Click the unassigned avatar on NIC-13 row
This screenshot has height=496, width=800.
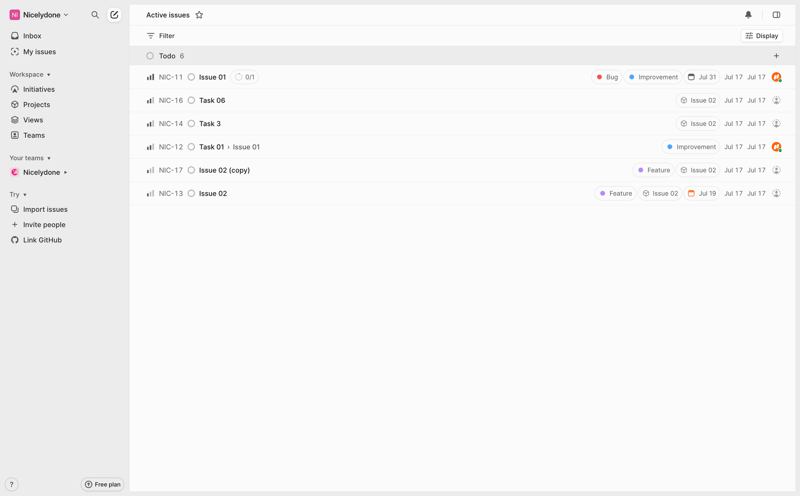click(776, 193)
